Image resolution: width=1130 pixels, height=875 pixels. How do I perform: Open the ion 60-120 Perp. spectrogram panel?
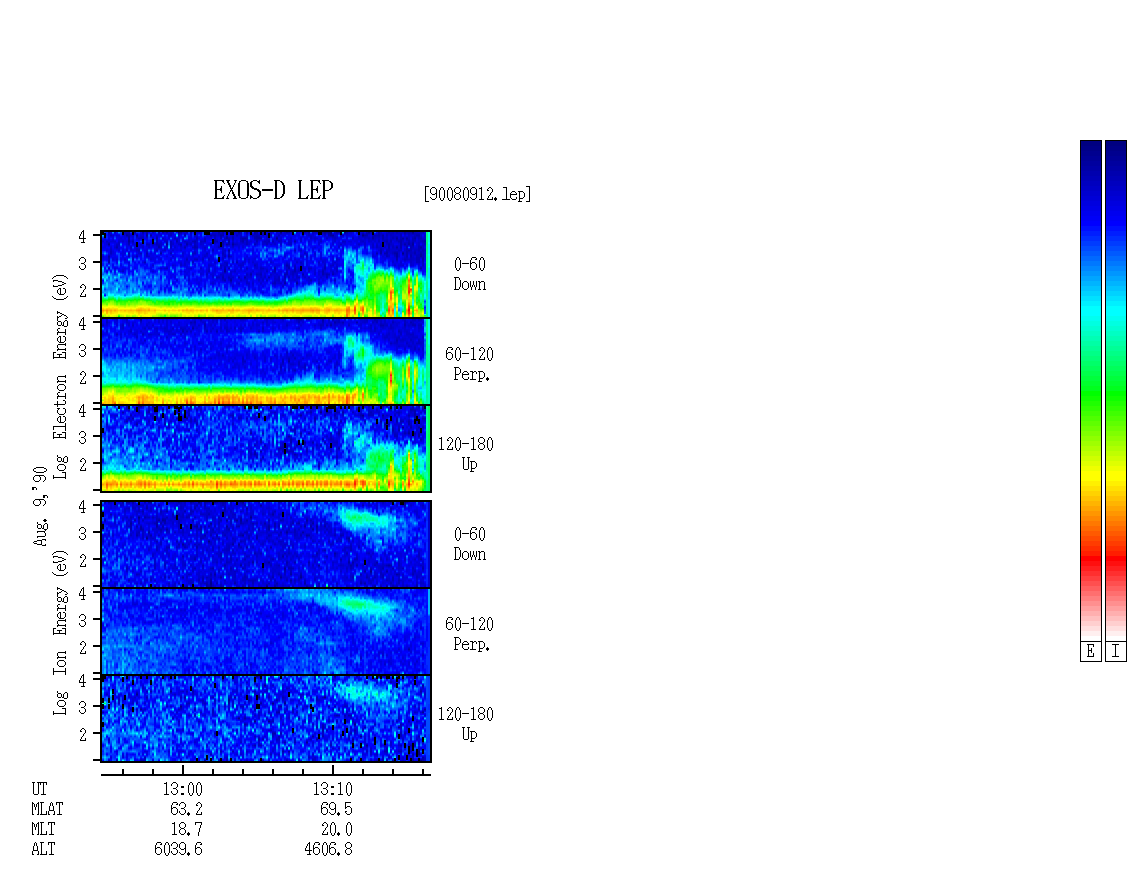pyautogui.click(x=266, y=631)
